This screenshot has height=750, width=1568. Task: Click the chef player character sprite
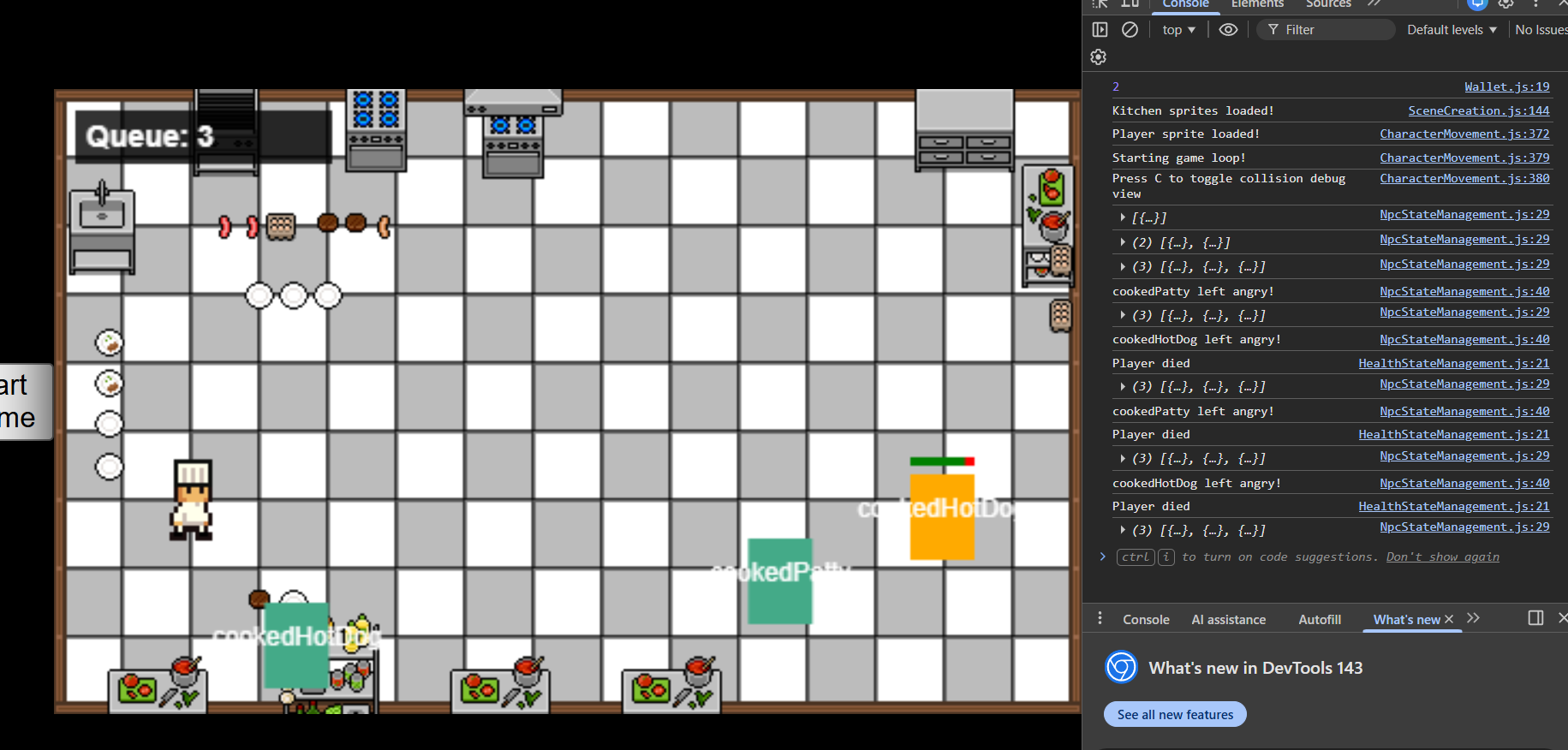tap(191, 500)
